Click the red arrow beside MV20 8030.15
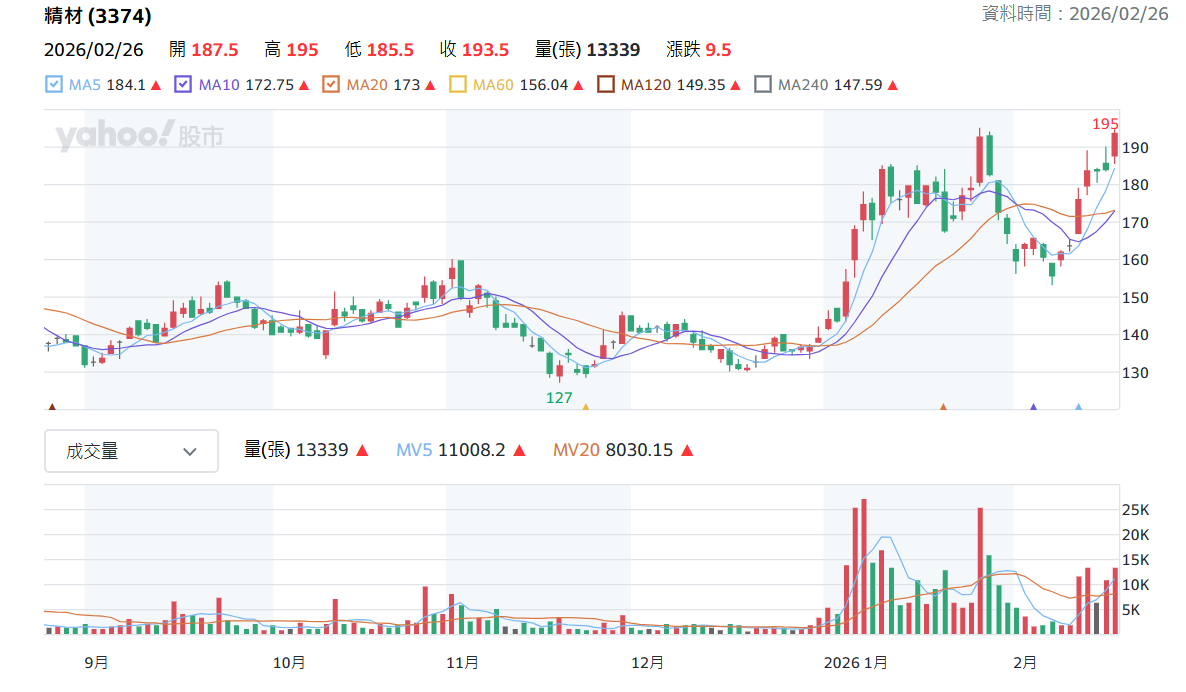1186x692 pixels. coord(687,451)
